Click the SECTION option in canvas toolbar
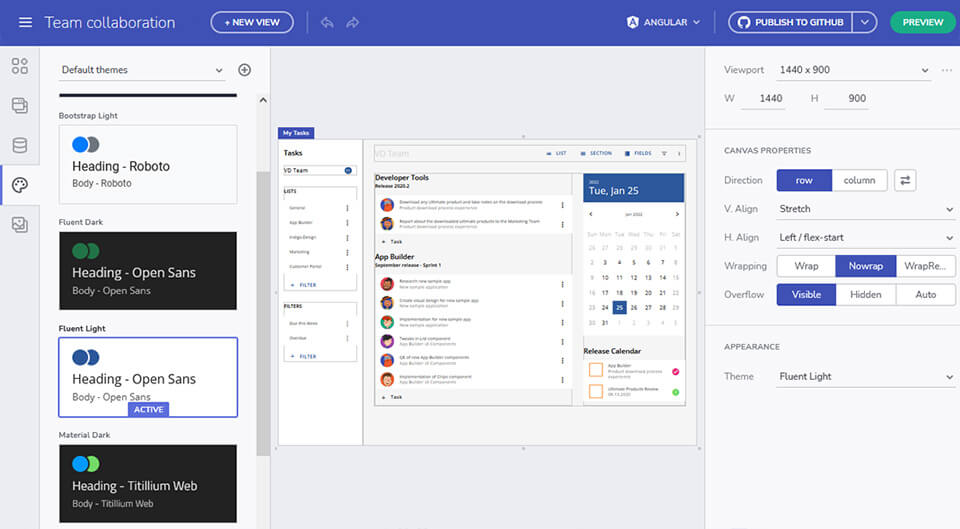960x529 pixels. pos(596,153)
